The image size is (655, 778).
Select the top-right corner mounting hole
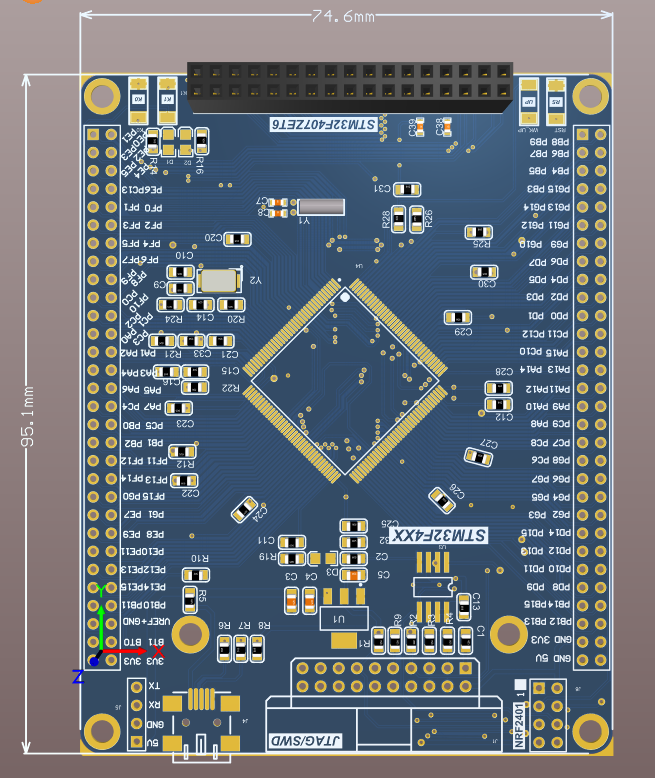591,95
